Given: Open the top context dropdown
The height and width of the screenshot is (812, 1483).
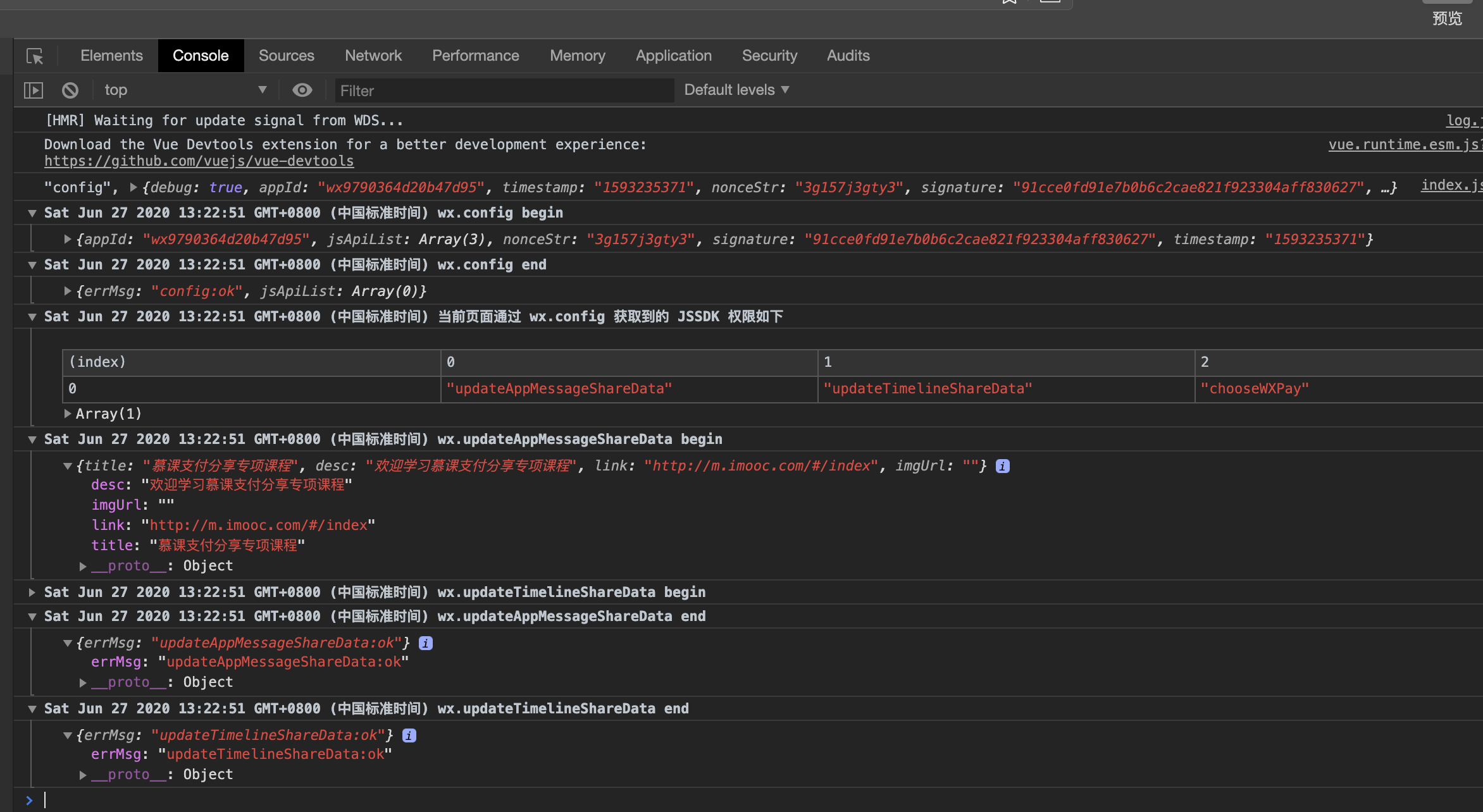Looking at the screenshot, I should click(183, 90).
